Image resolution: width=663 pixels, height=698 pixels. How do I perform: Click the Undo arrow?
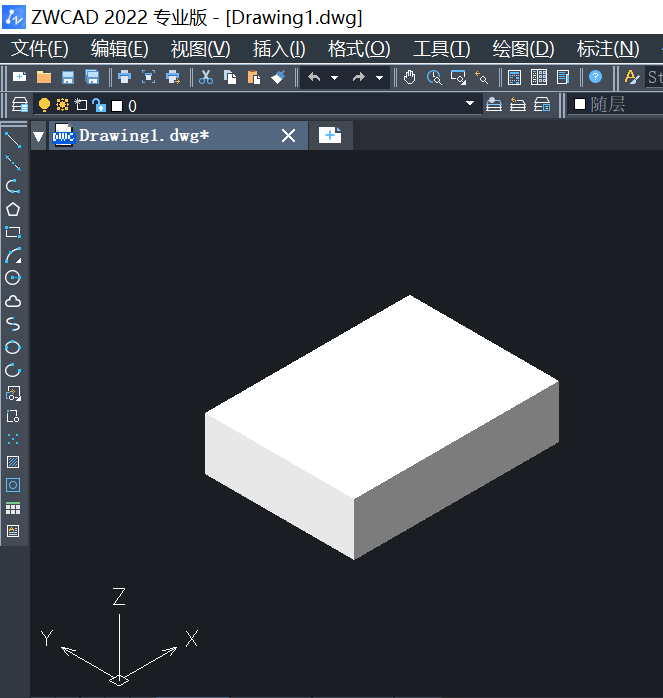coord(314,77)
